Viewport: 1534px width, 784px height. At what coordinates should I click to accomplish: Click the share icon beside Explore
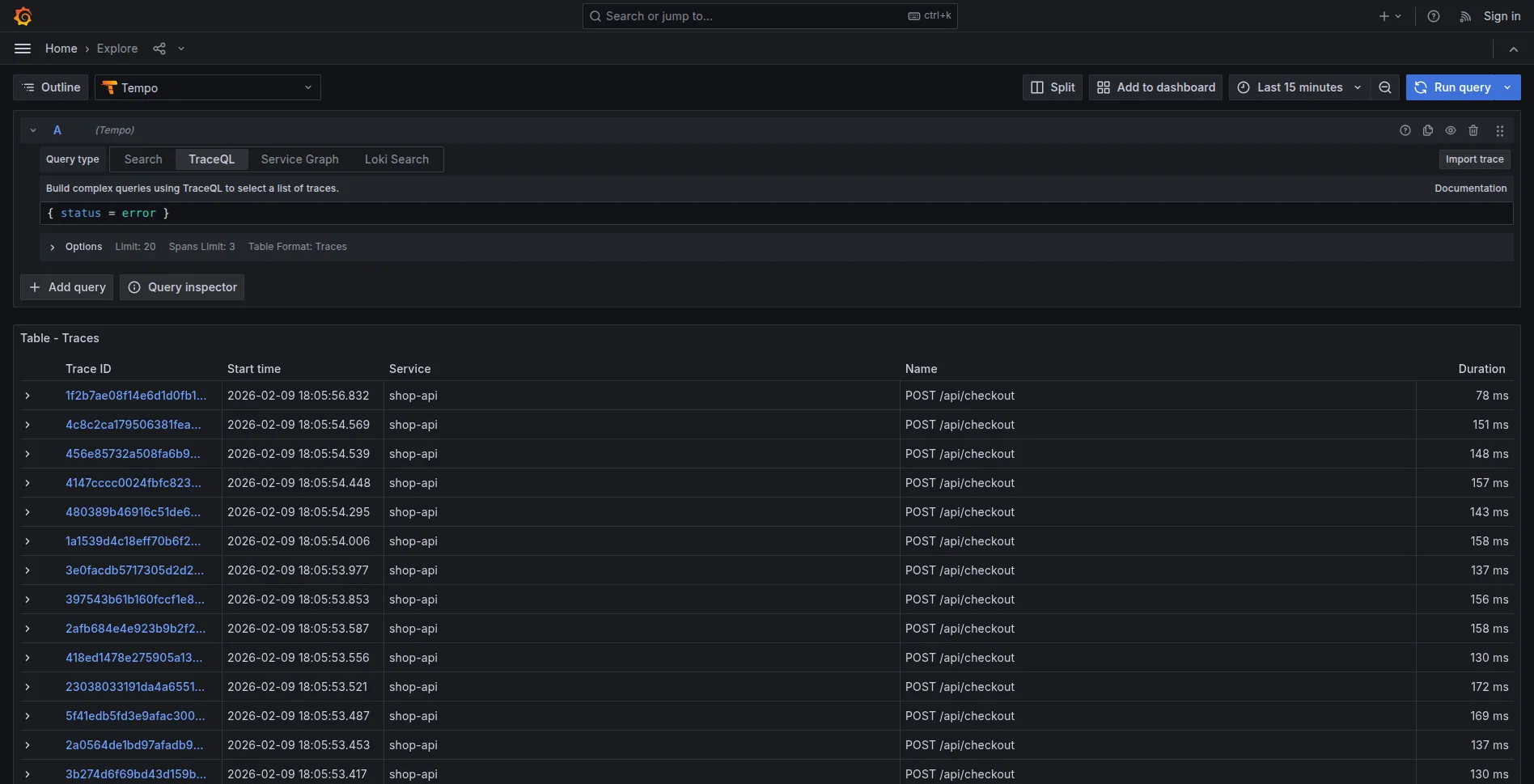point(159,49)
